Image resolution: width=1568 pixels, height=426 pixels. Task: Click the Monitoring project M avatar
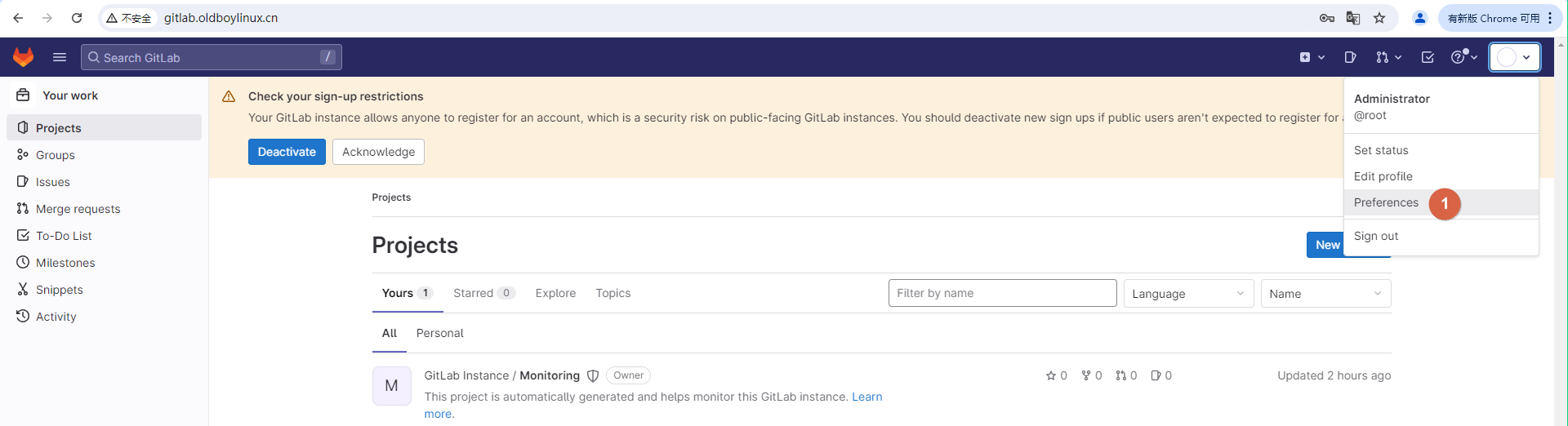pos(392,386)
